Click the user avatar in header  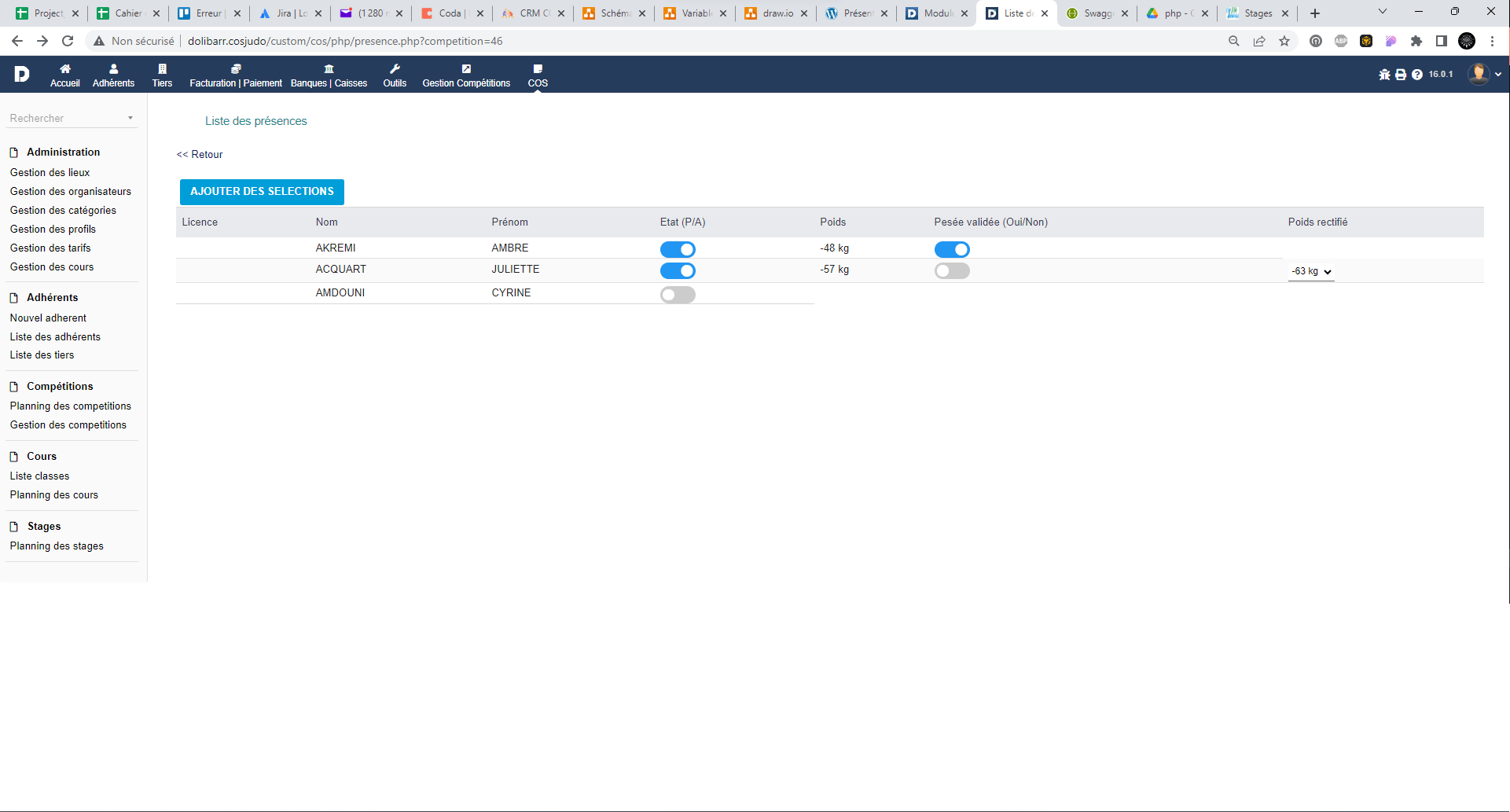(1479, 74)
